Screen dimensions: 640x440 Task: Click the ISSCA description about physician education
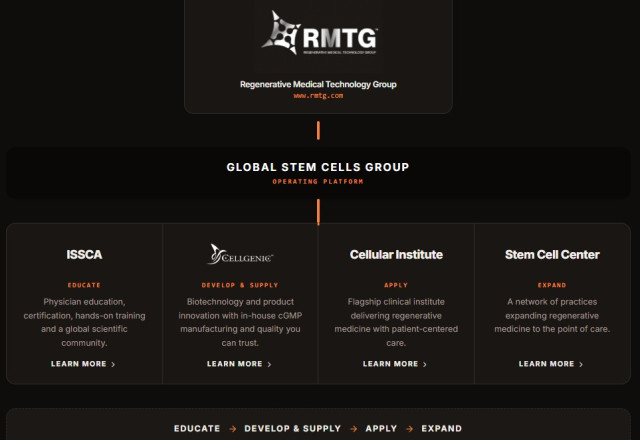[x=84, y=322]
